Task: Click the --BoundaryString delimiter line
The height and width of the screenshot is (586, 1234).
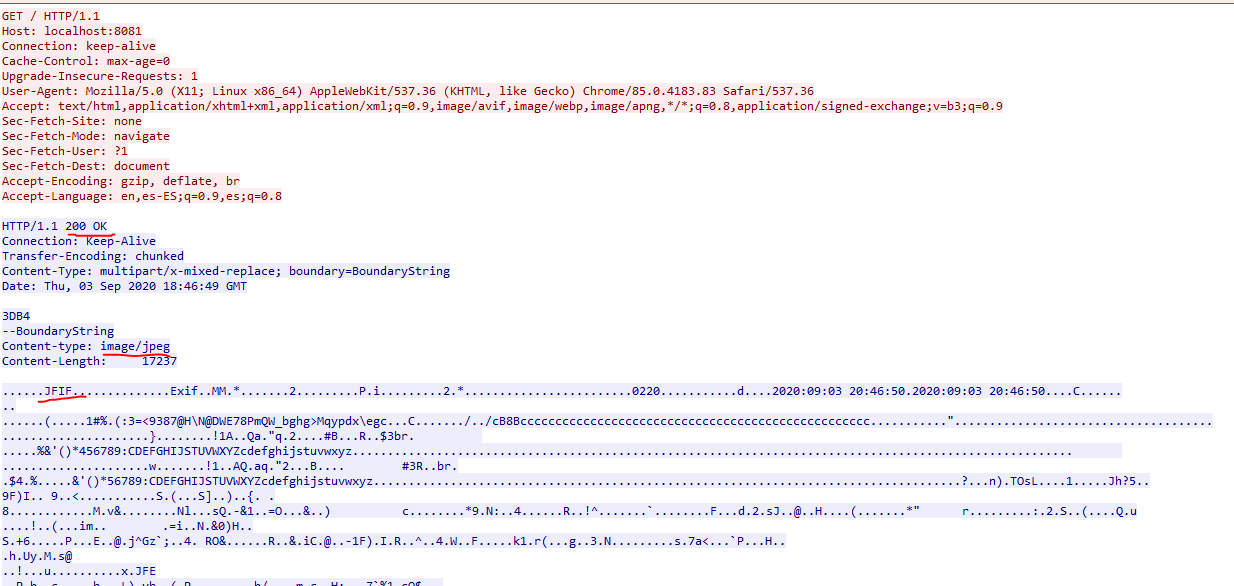Action: (x=58, y=331)
